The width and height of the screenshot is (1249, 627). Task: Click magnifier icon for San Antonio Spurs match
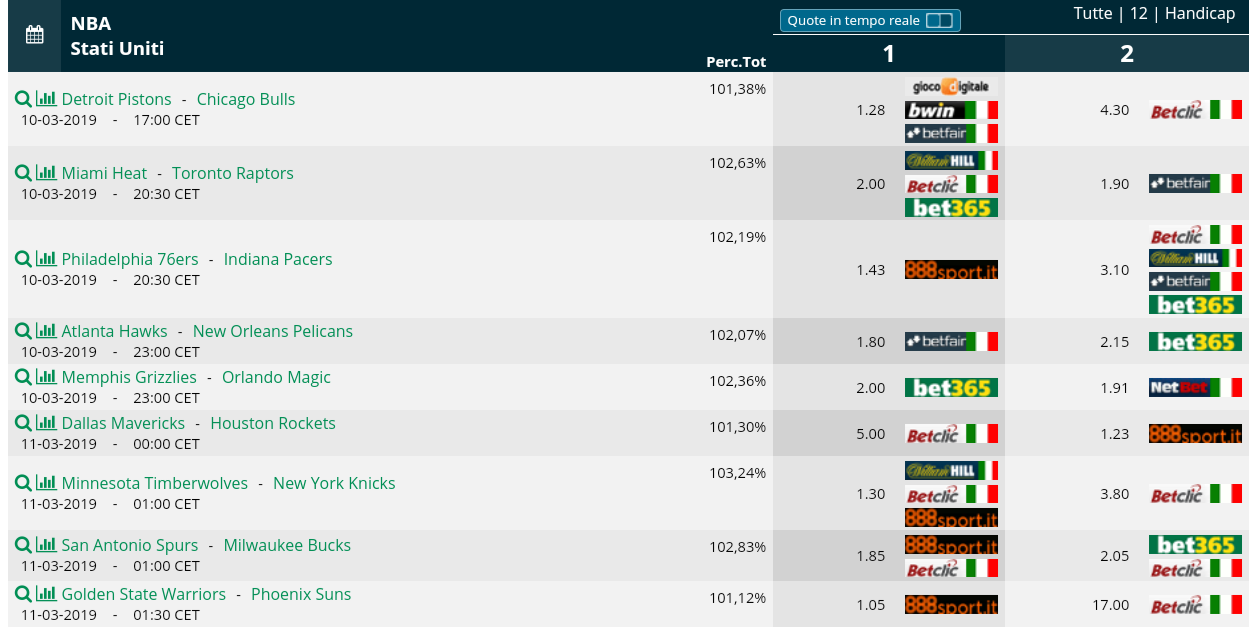[23, 545]
